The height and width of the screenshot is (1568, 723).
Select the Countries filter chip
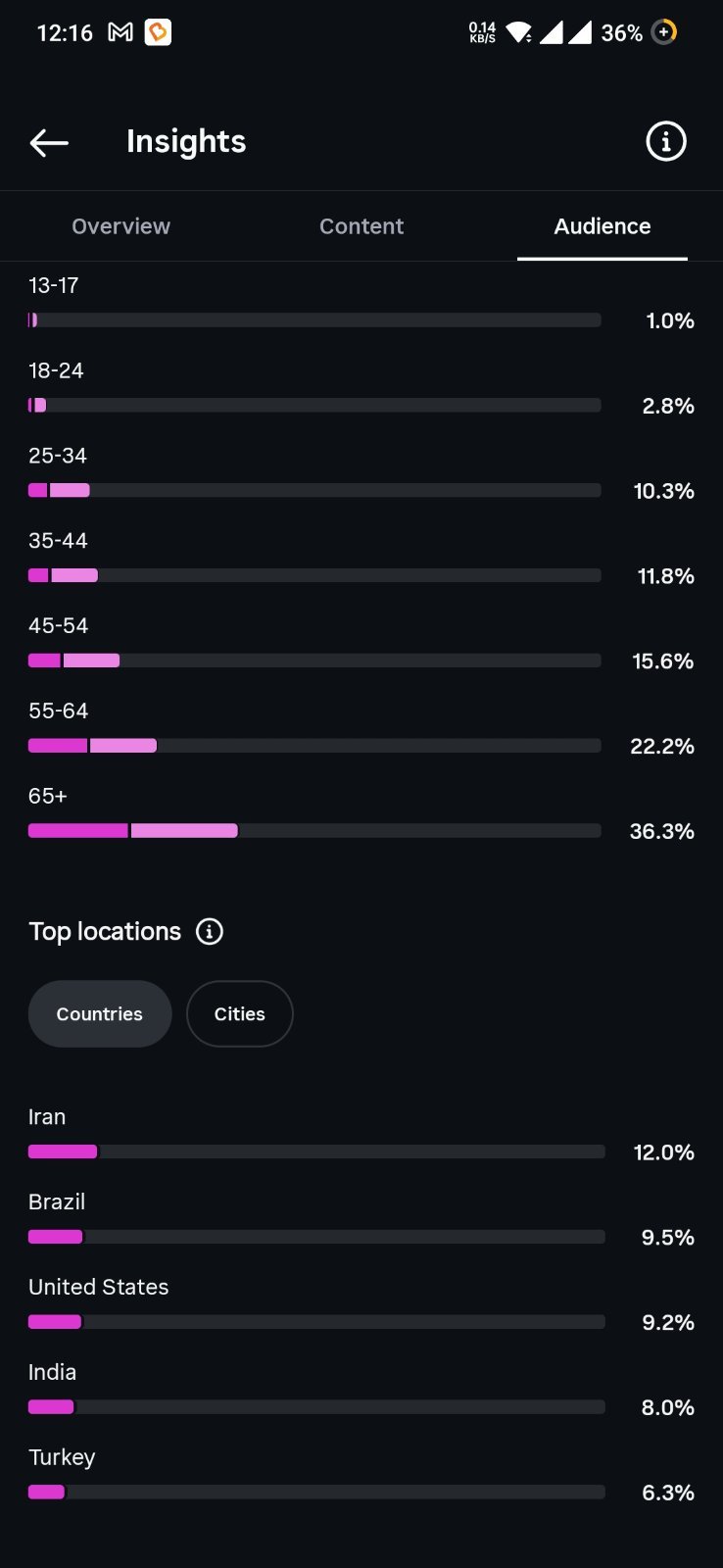(100, 1014)
